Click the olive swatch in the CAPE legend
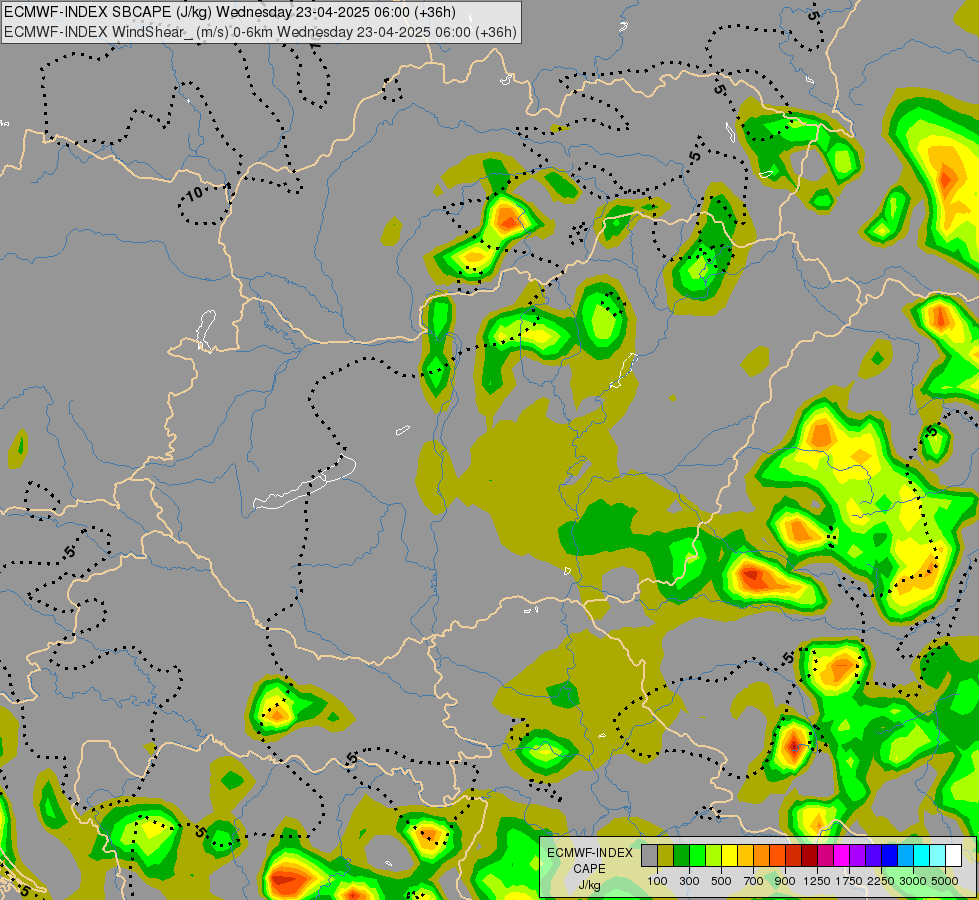 tap(666, 855)
